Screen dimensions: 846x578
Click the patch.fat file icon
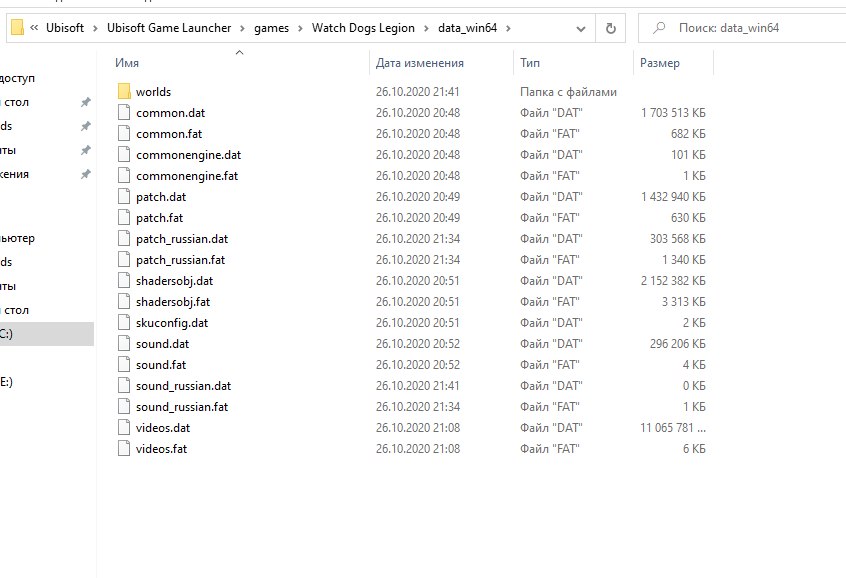pyautogui.click(x=124, y=217)
